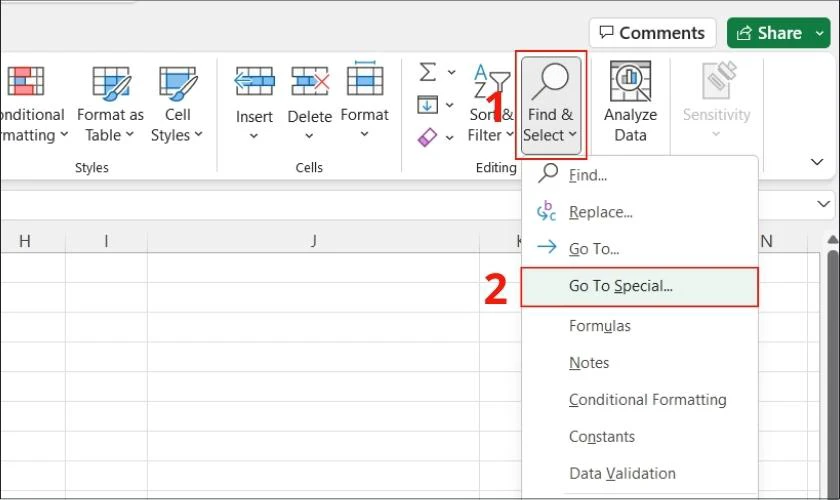The height and width of the screenshot is (500, 840).
Task: Click the Sensitivity button
Action: tap(716, 102)
